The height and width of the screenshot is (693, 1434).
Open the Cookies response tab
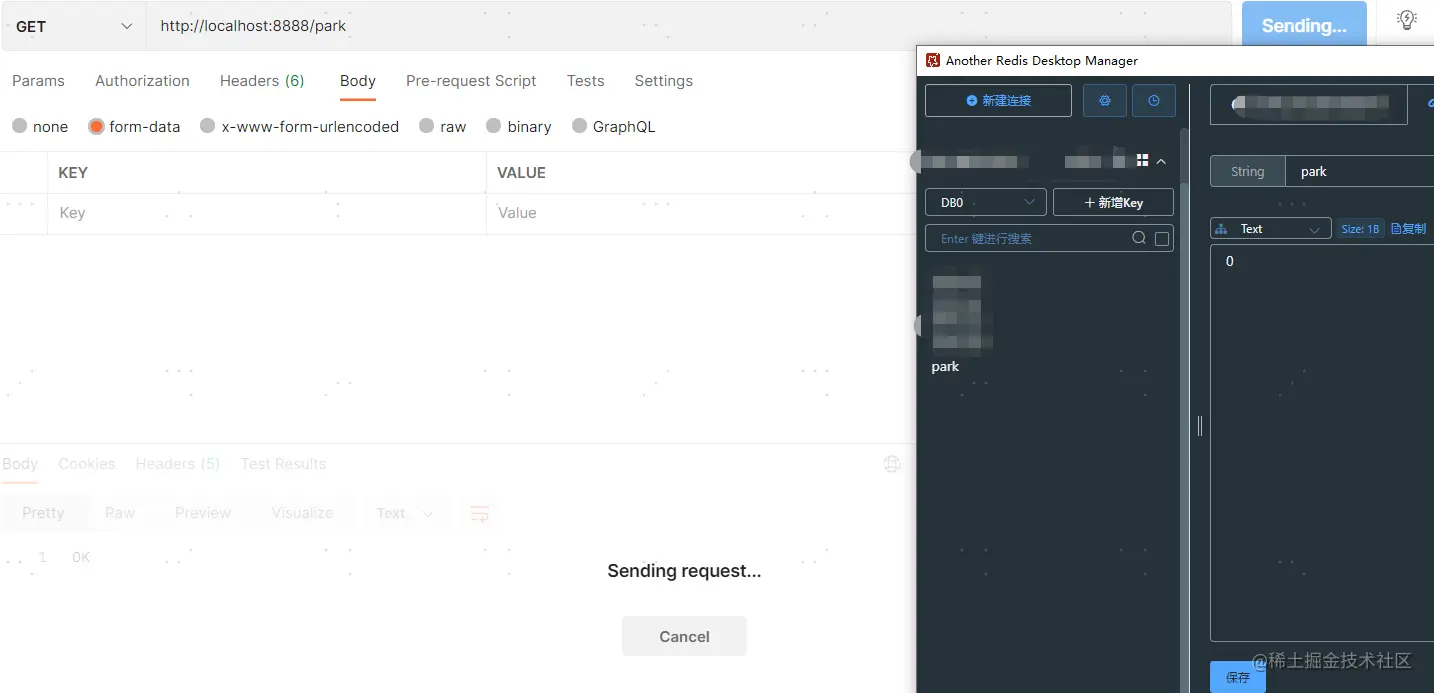pos(87,464)
